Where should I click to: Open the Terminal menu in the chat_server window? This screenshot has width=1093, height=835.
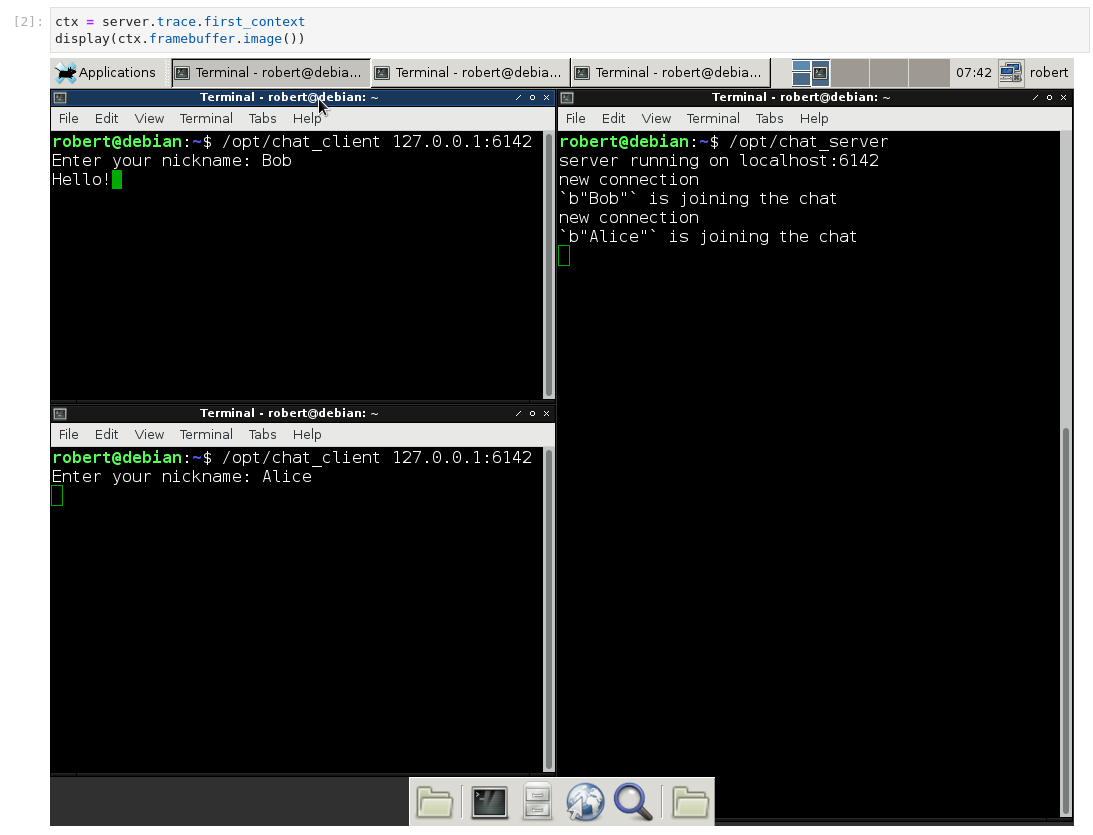(x=713, y=118)
